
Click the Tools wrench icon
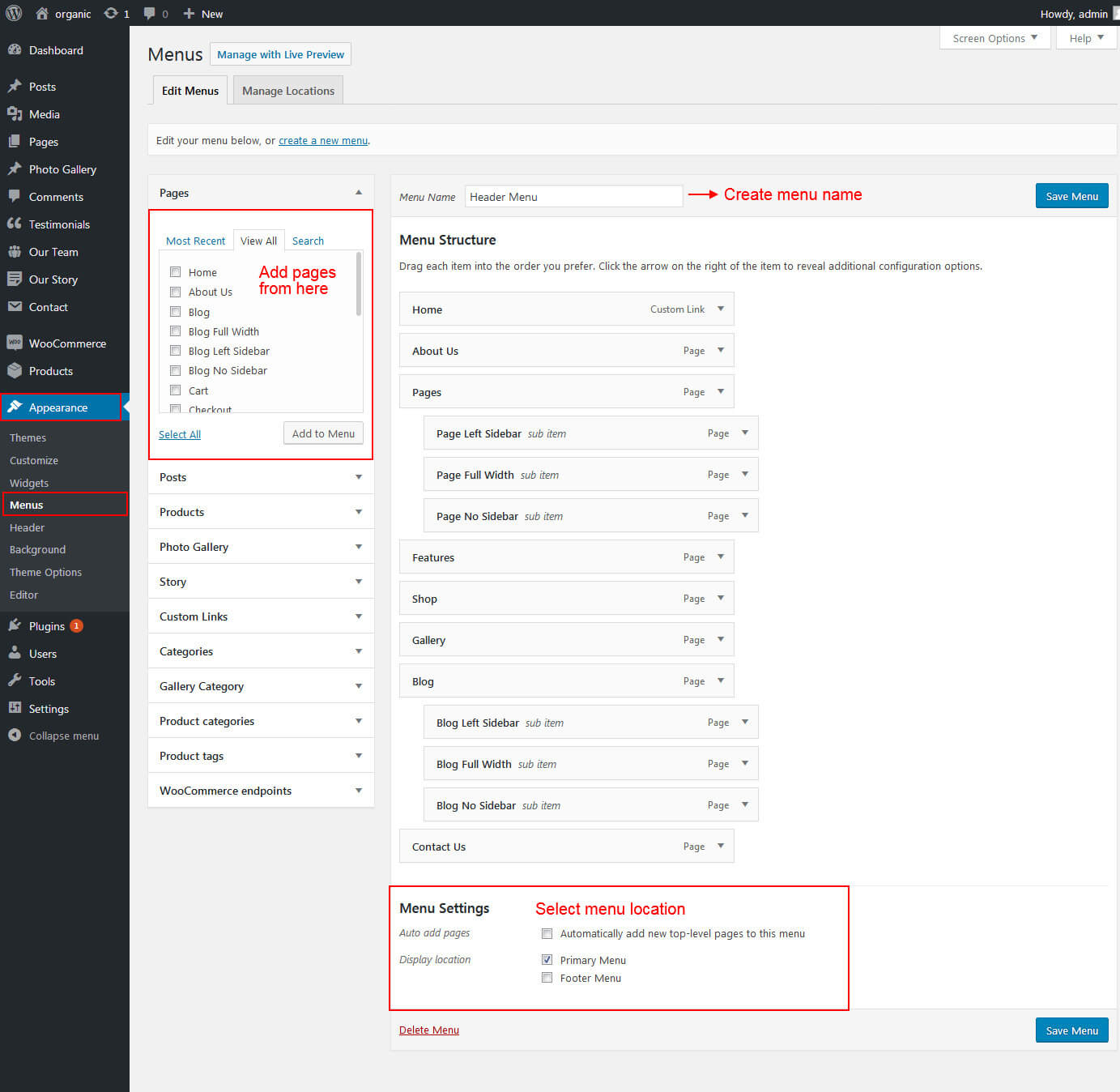pos(15,680)
